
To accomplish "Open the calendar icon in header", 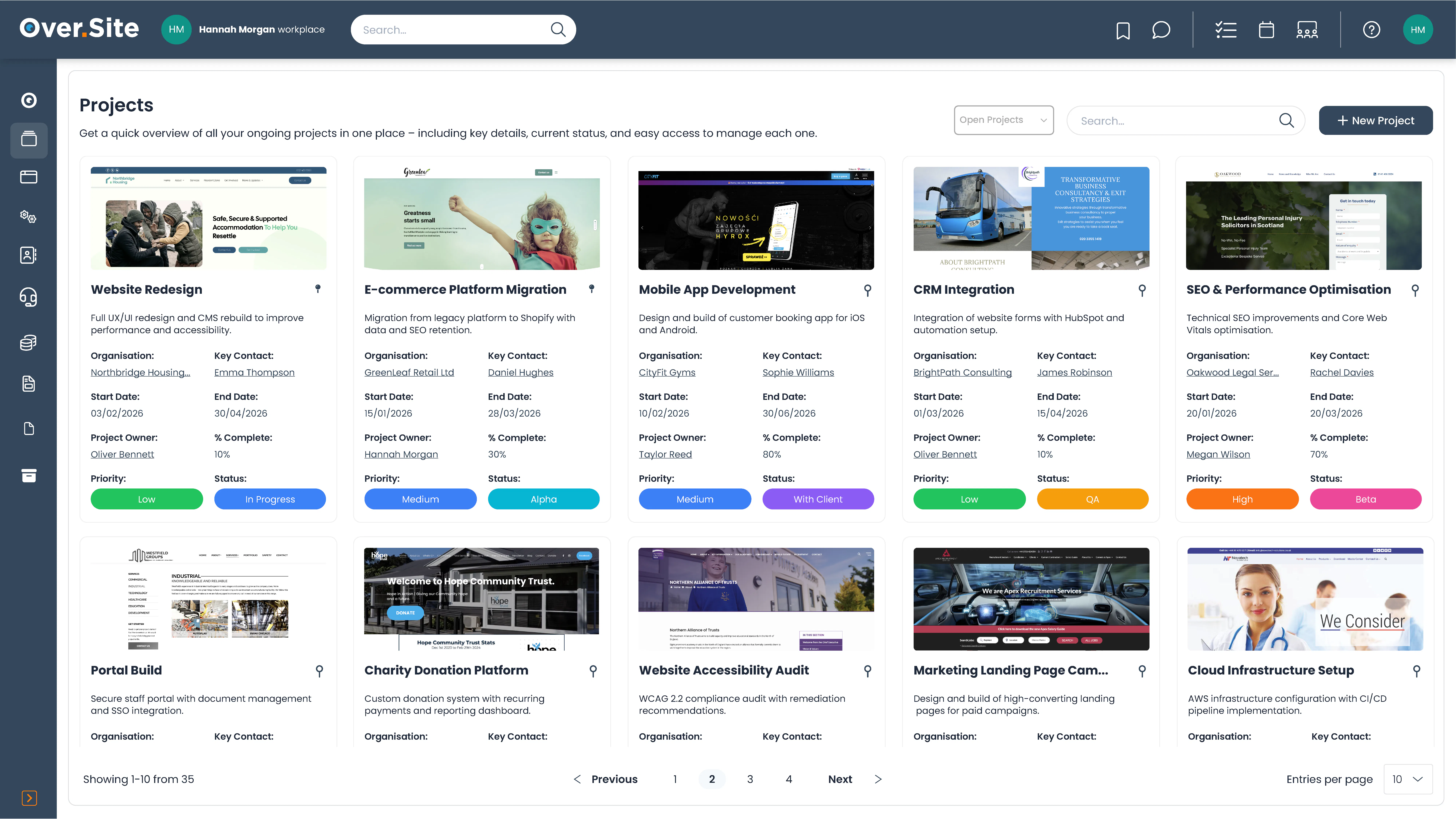I will click(1266, 30).
